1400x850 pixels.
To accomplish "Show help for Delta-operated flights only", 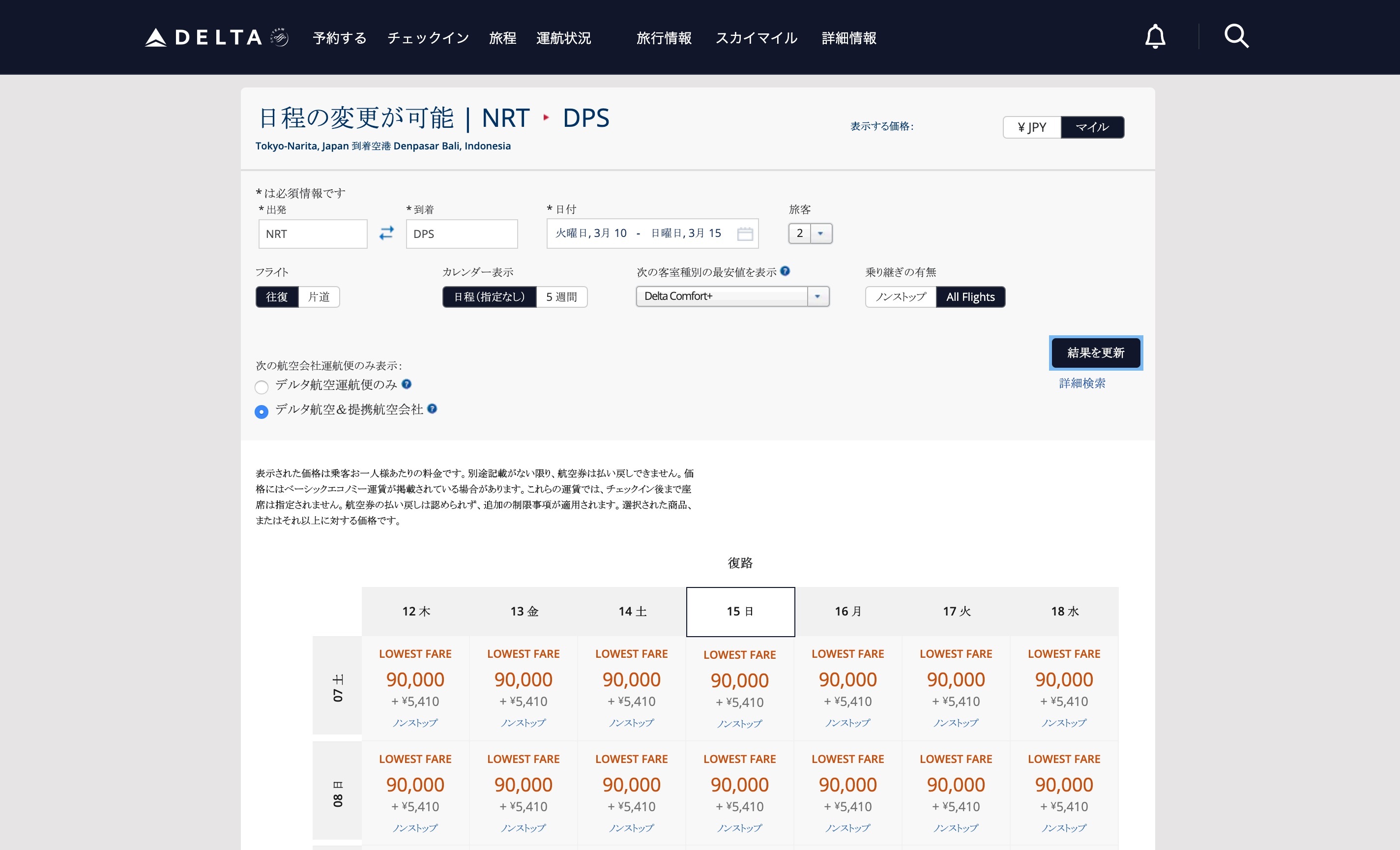I will (x=406, y=384).
